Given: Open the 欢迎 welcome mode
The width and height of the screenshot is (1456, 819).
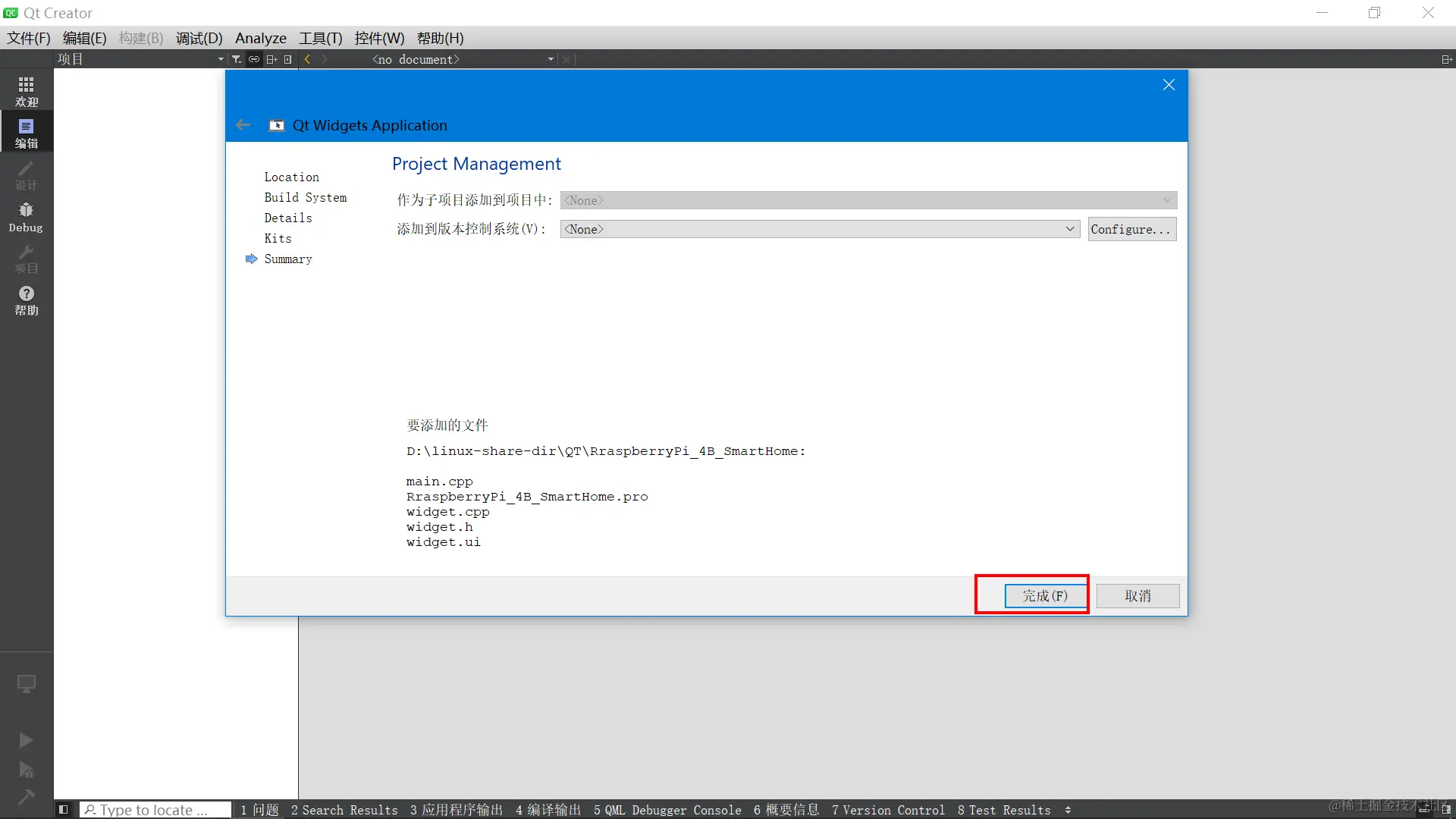Looking at the screenshot, I should (27, 91).
